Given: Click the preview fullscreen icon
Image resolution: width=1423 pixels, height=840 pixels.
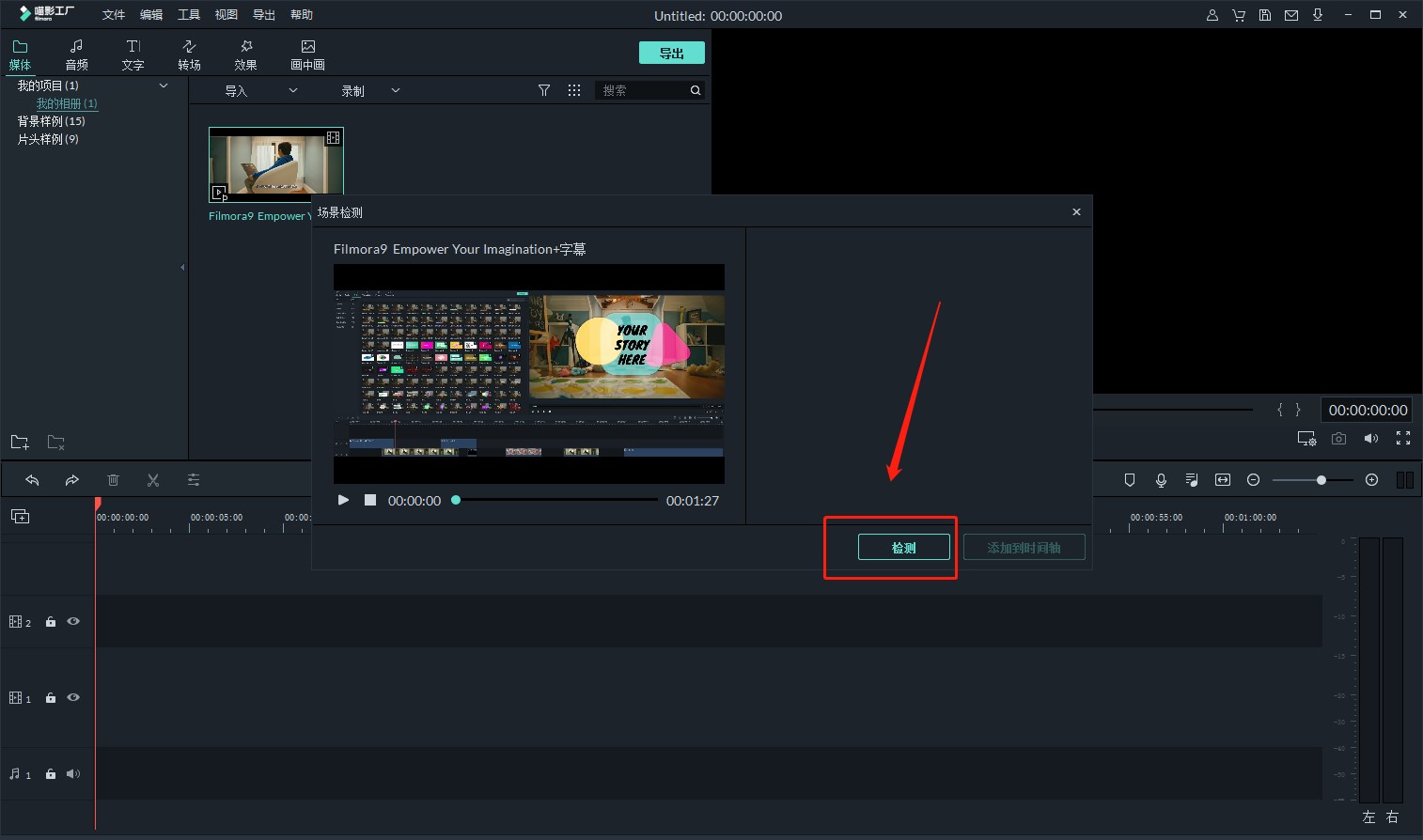Looking at the screenshot, I should tap(1403, 439).
